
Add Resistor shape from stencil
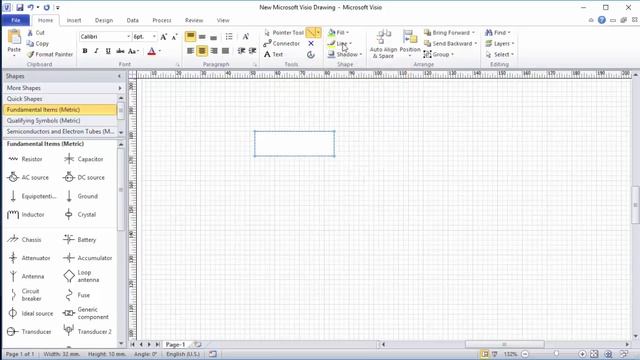(x=25, y=159)
